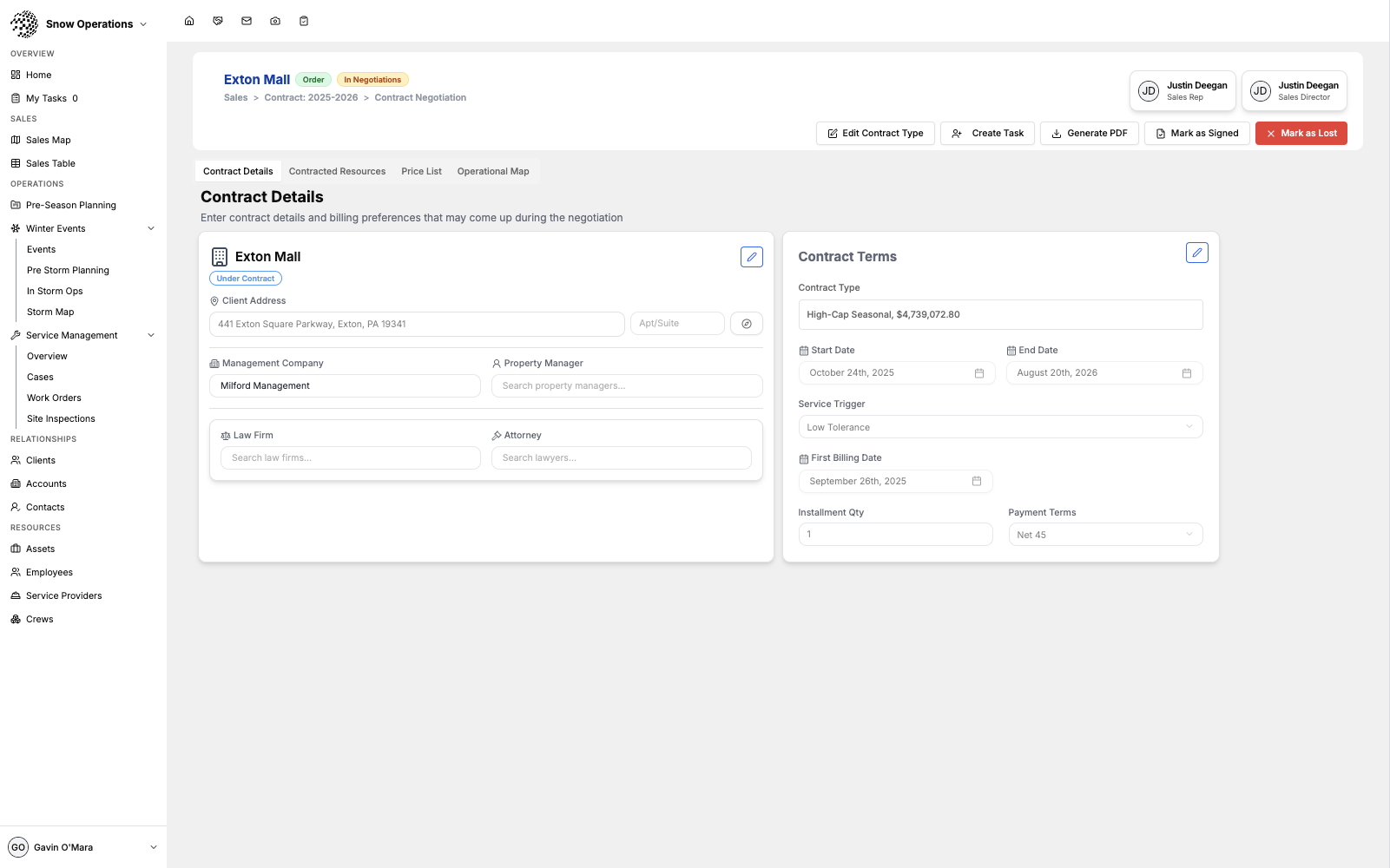Viewport: 1390px width, 868px height.
Task: Open the Operational Map tab
Action: click(492, 171)
